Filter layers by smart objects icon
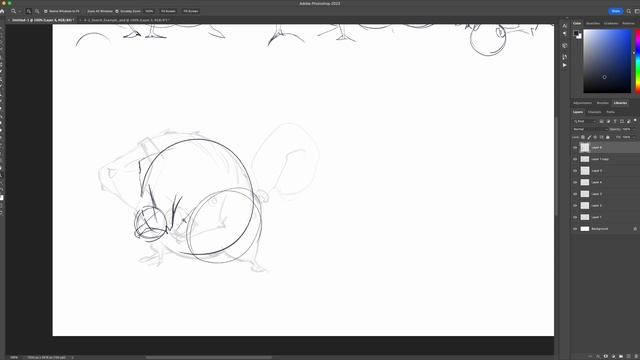Image resolution: width=640 pixels, height=360 pixels. pyautogui.click(x=629, y=121)
